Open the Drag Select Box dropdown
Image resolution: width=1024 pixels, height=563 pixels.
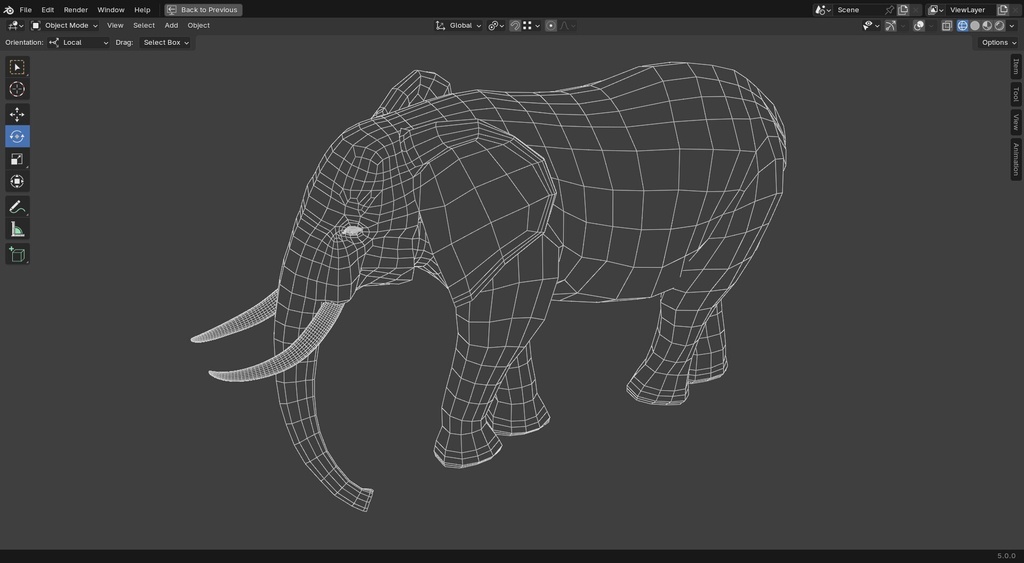tap(165, 42)
